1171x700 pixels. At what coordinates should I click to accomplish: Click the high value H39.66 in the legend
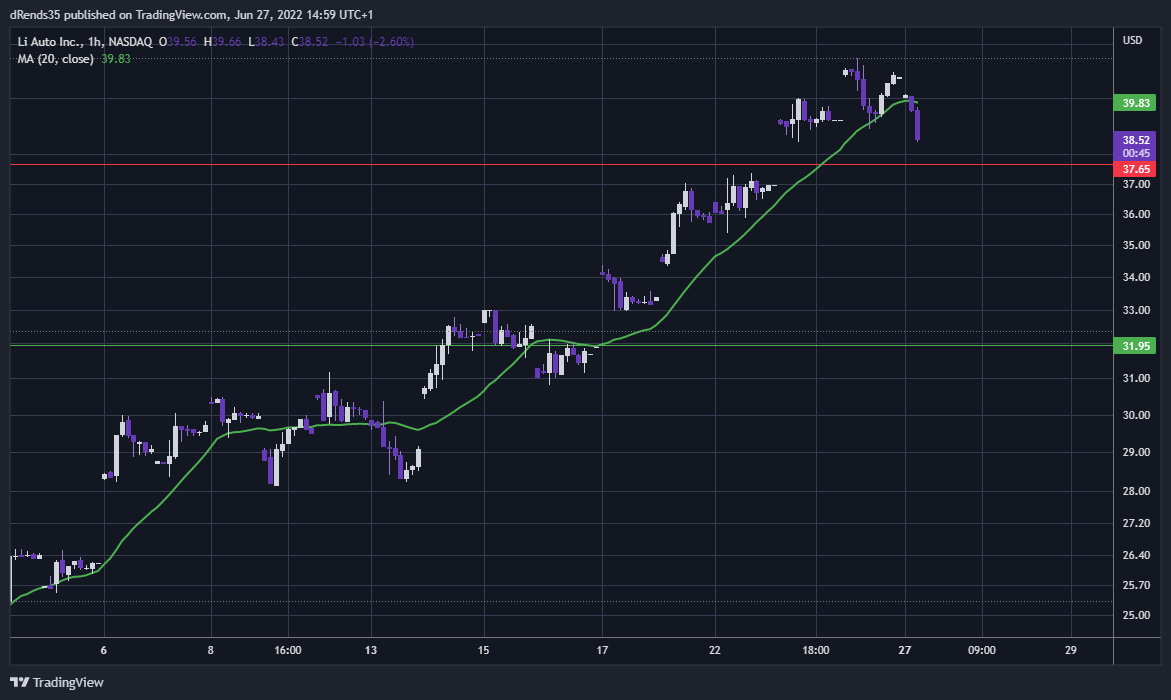click(x=223, y=42)
